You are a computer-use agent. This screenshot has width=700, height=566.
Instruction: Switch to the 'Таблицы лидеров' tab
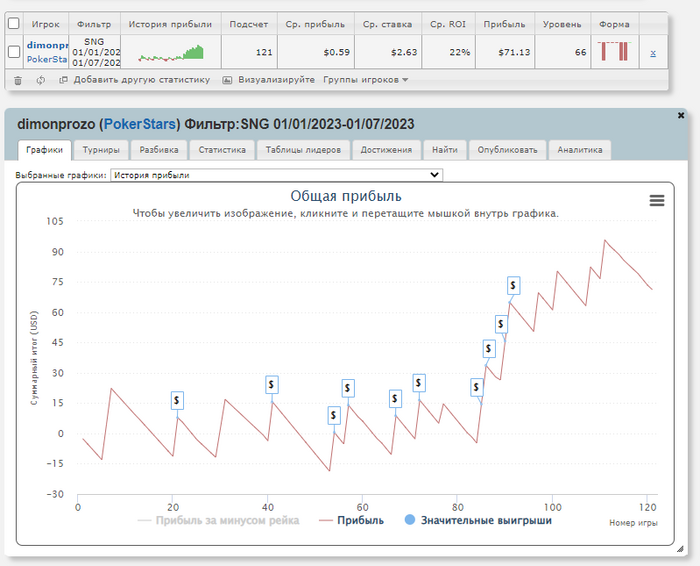click(303, 150)
